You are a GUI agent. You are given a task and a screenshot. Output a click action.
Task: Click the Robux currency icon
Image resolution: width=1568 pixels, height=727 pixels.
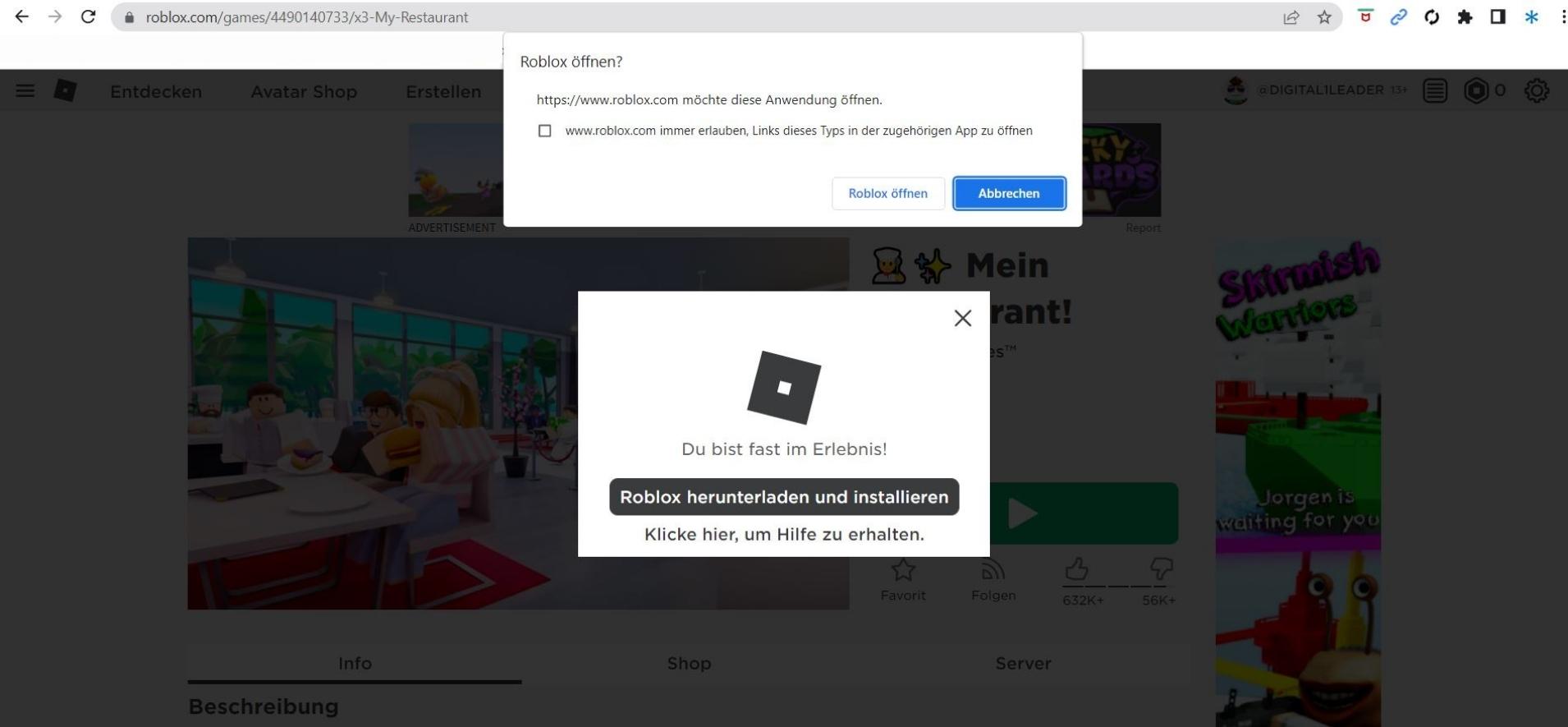pyautogui.click(x=1476, y=90)
